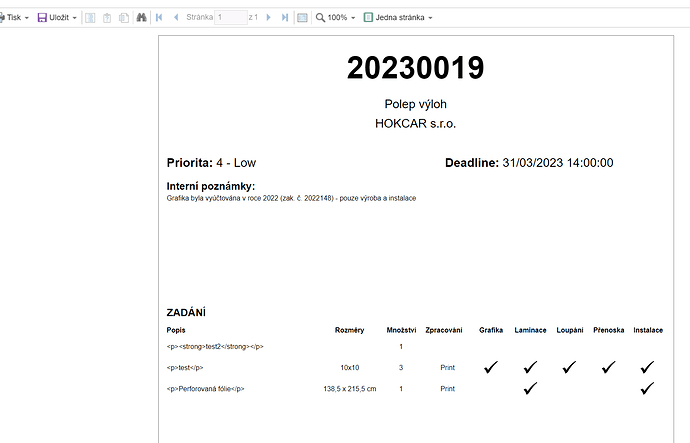Click the <p>test</p> description cell
The height and width of the screenshot is (443, 690).
tap(185, 368)
